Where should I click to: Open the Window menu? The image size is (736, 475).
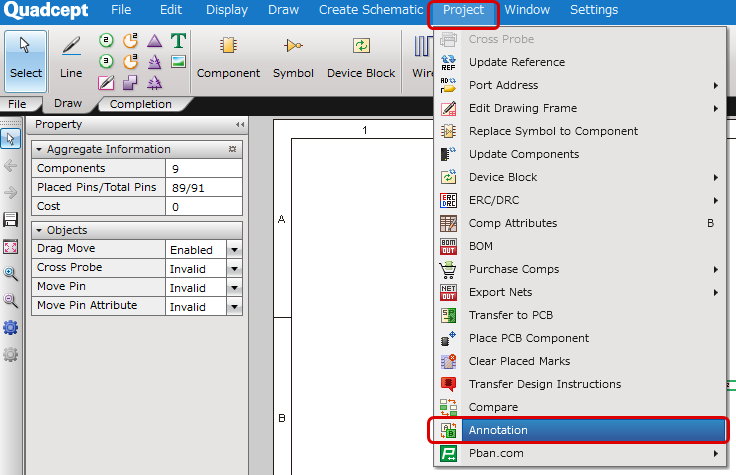pos(527,10)
